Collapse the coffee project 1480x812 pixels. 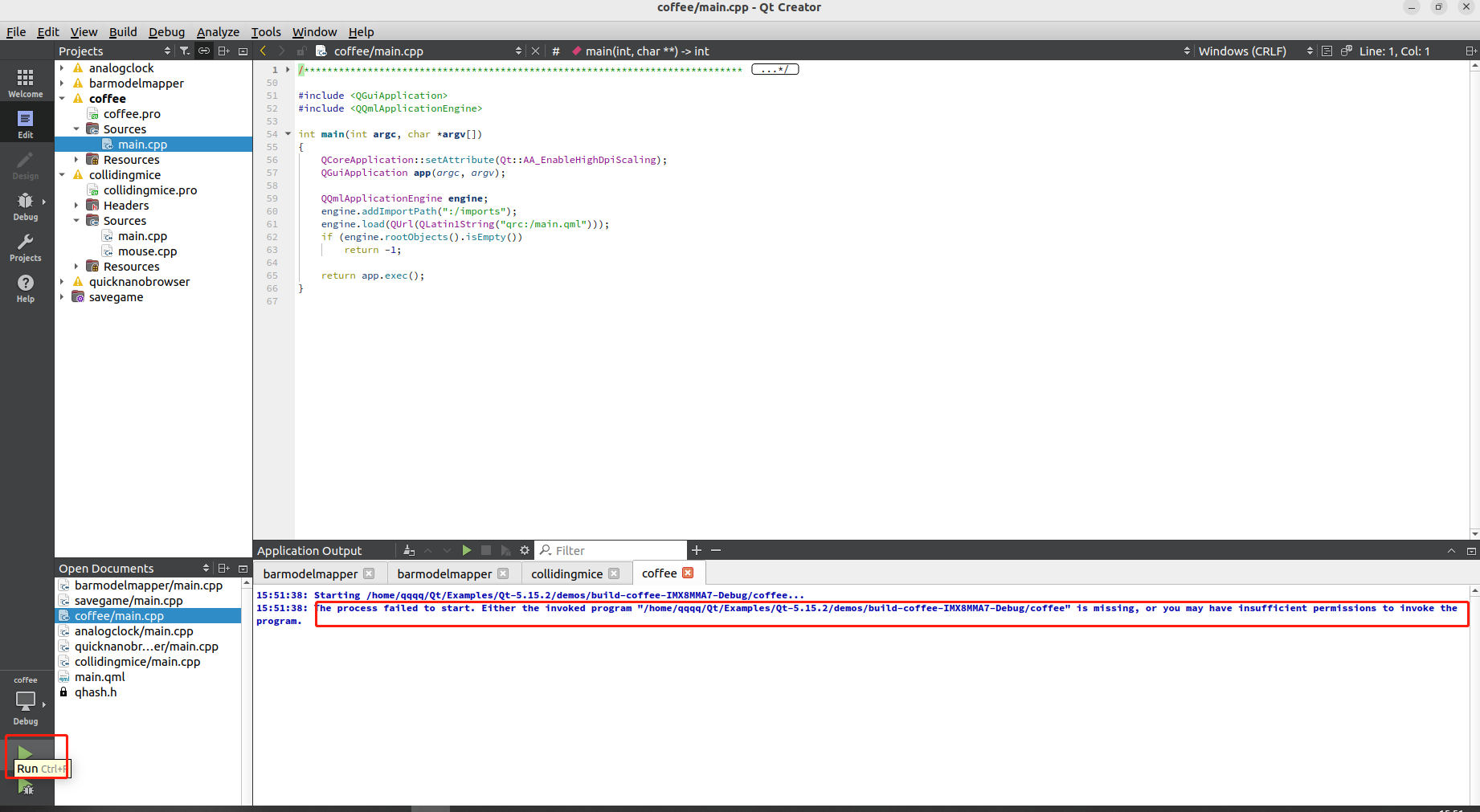62,99
